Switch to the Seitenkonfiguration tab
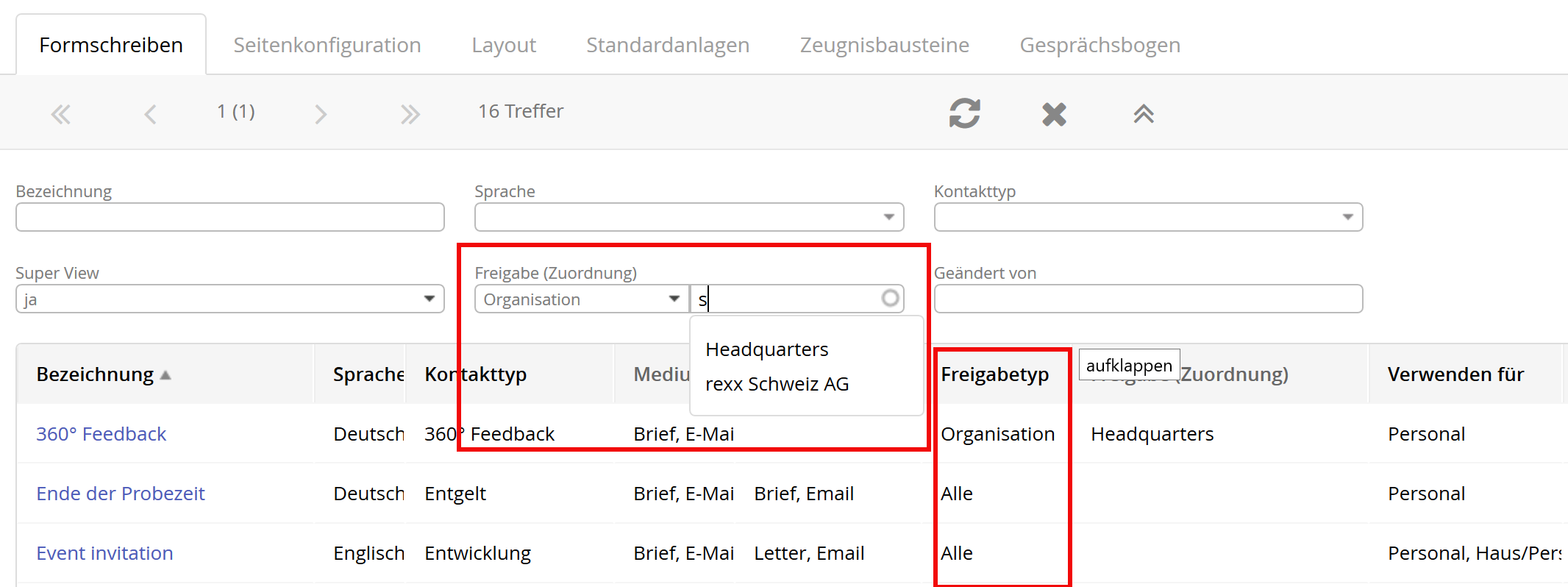This screenshot has height=587, width=1568. (327, 45)
